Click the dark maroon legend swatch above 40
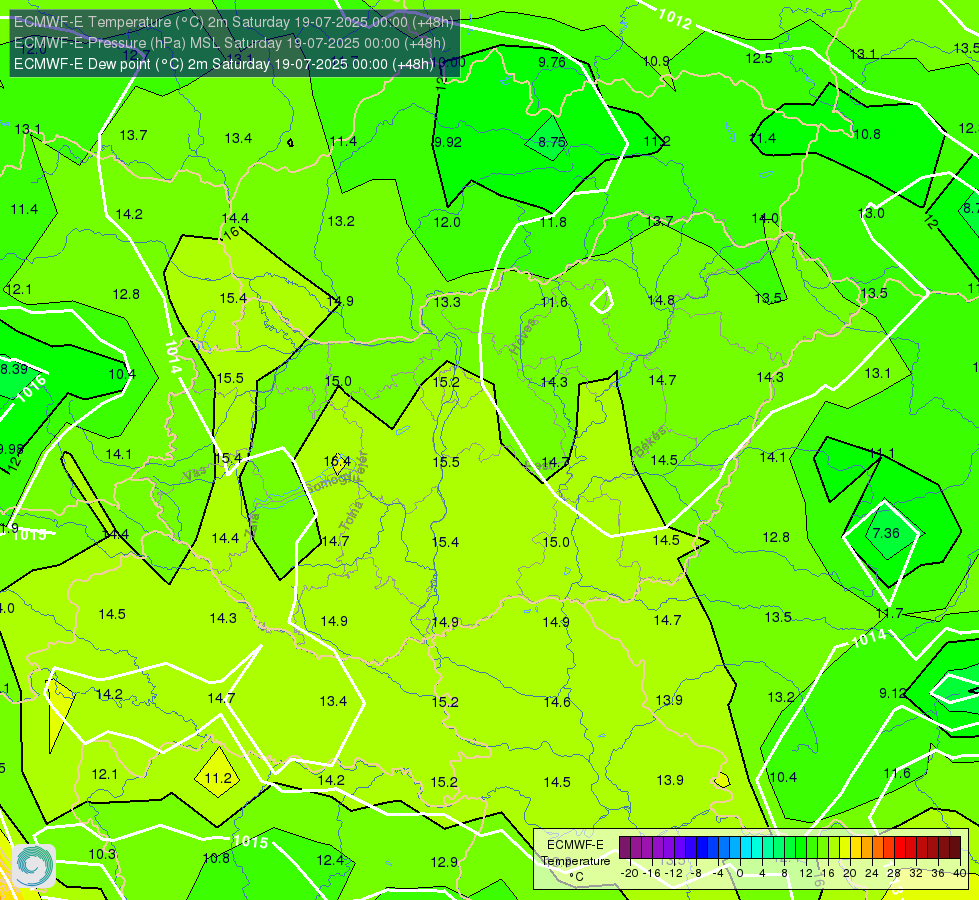The image size is (979, 900). click(955, 848)
